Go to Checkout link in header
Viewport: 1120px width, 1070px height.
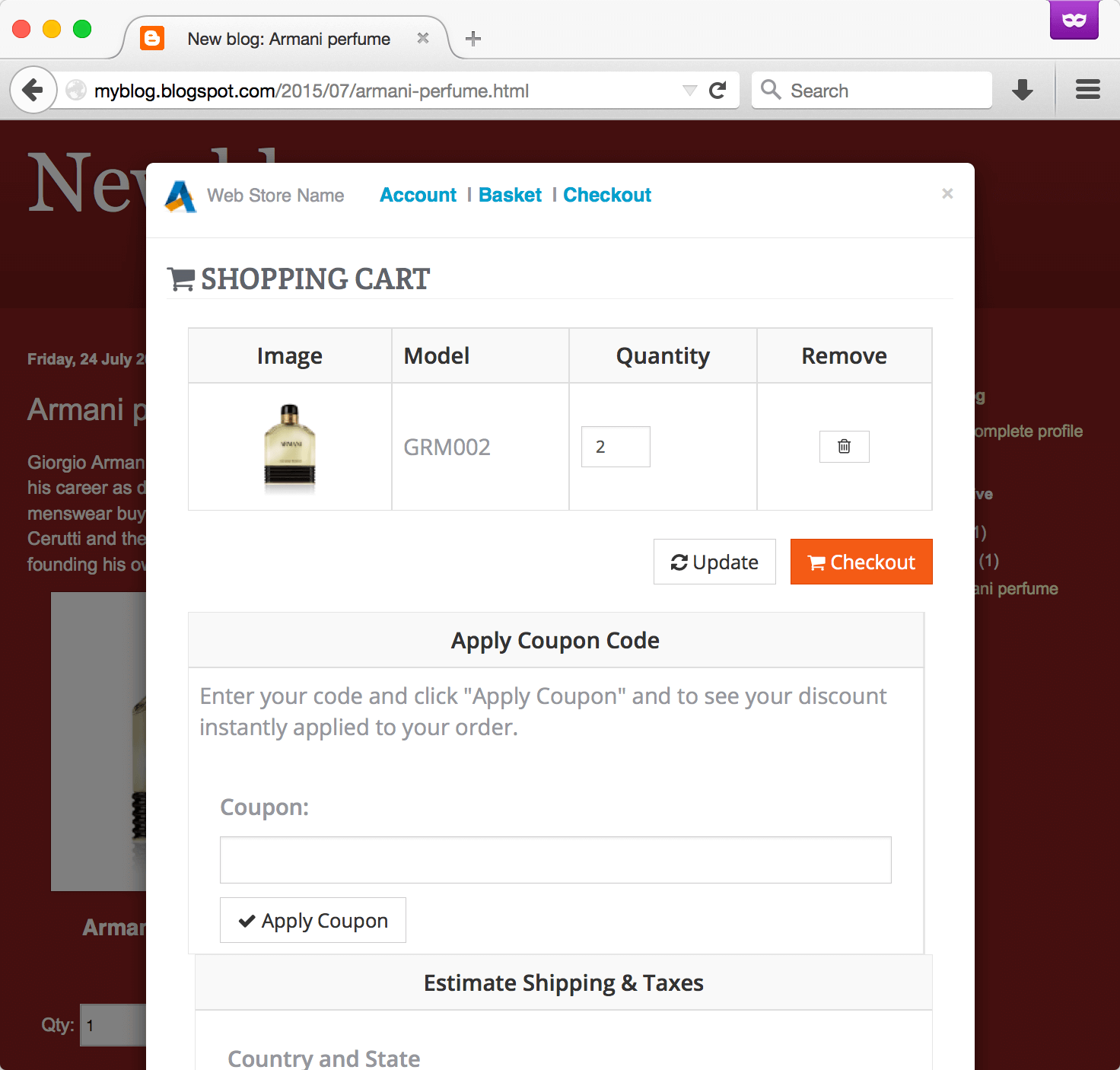tap(607, 195)
